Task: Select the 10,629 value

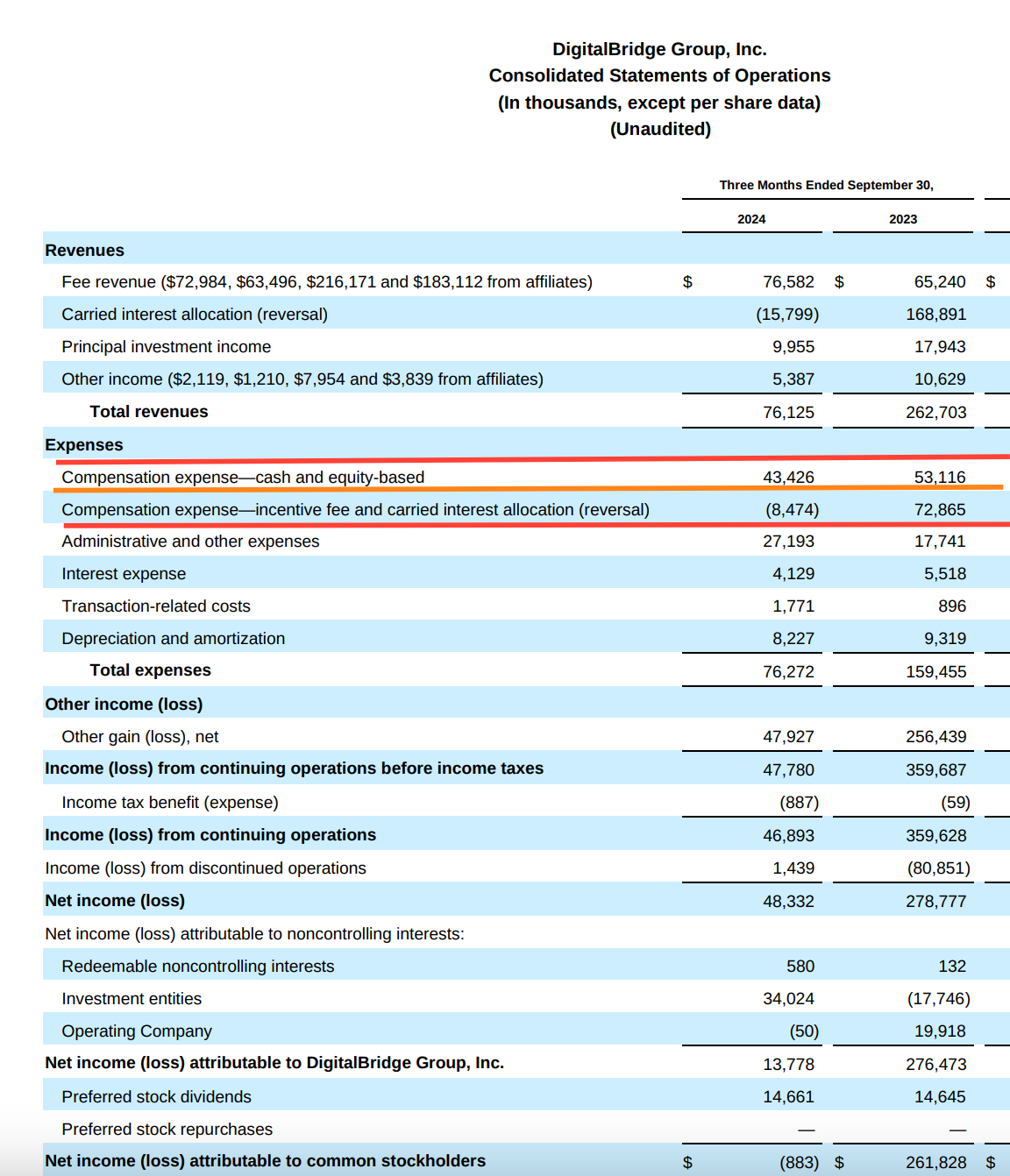Action: [940, 379]
